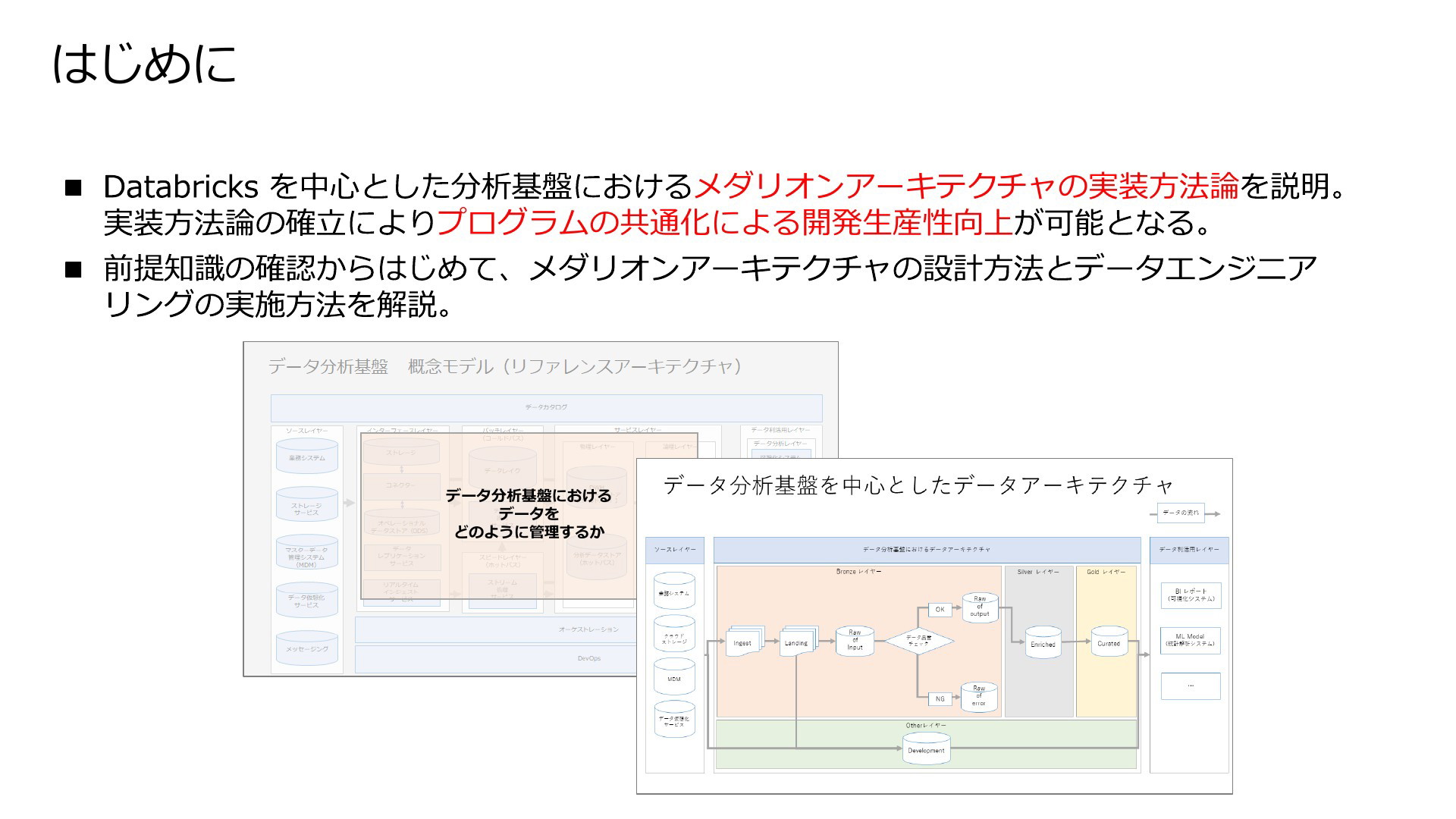Click the heading データ分析基盤を中心としたデータアーキテクチャ
This screenshot has width=1456, height=819.
918,485
